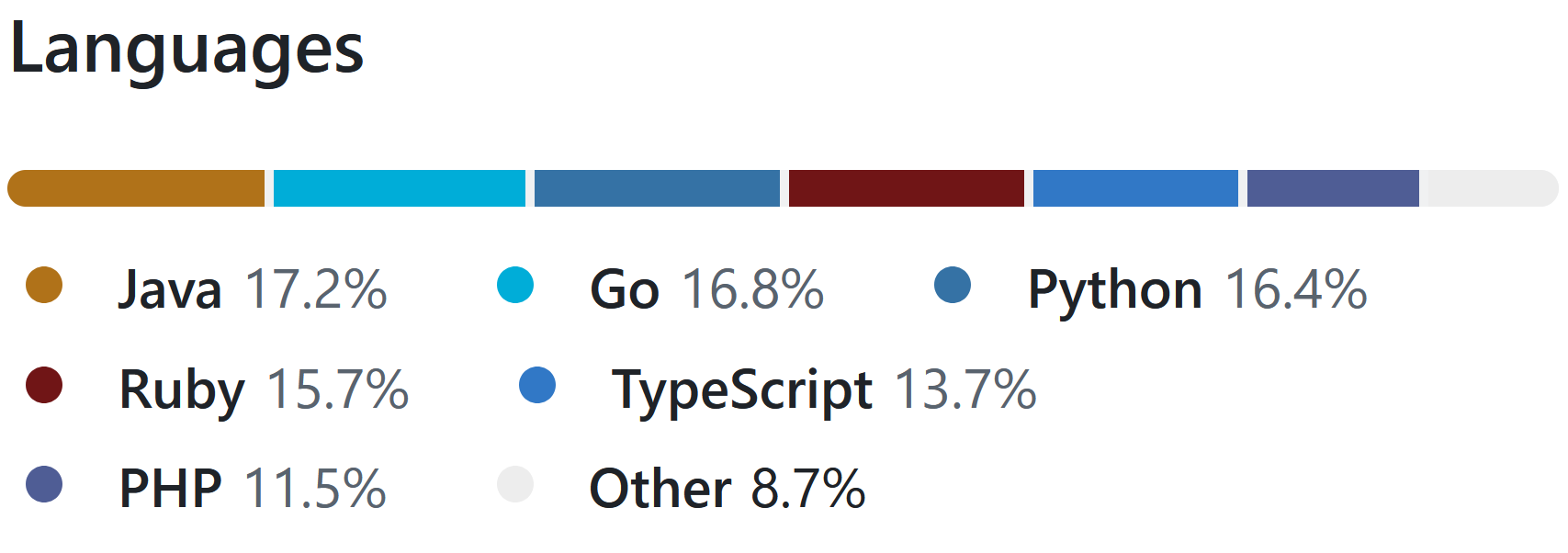Click the cyan Go segment in the language bar
The height and width of the screenshot is (553, 1568).
point(400,188)
